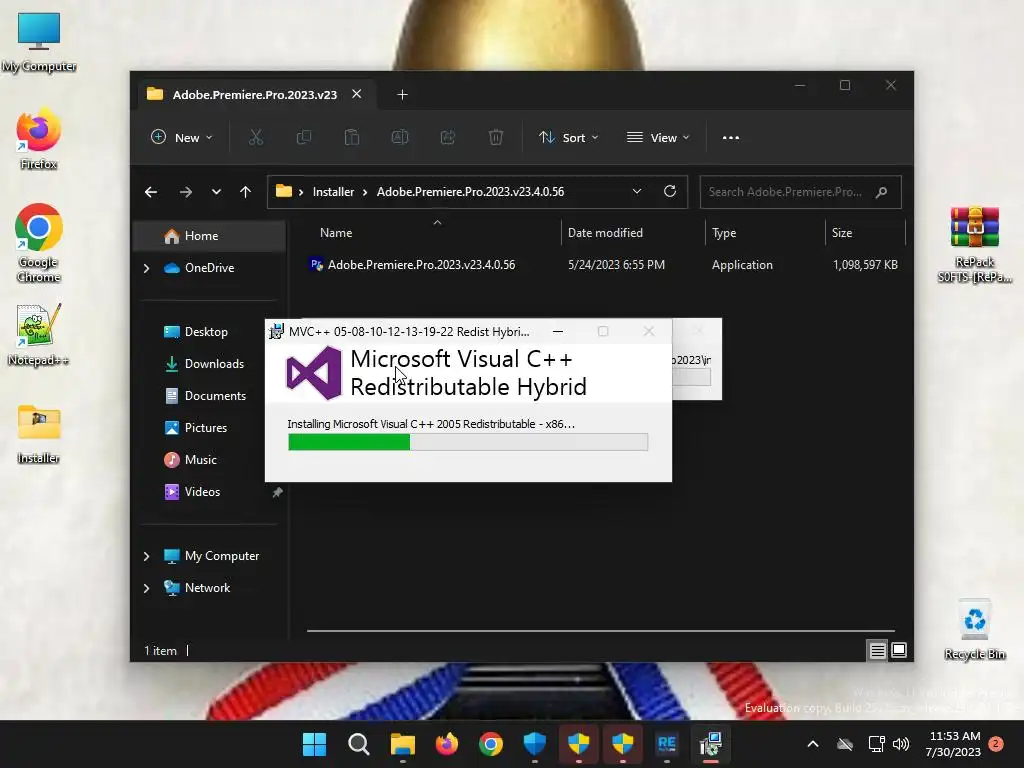Launch Firefox from the desktop shortcut
1024x768 pixels.
(x=39, y=139)
